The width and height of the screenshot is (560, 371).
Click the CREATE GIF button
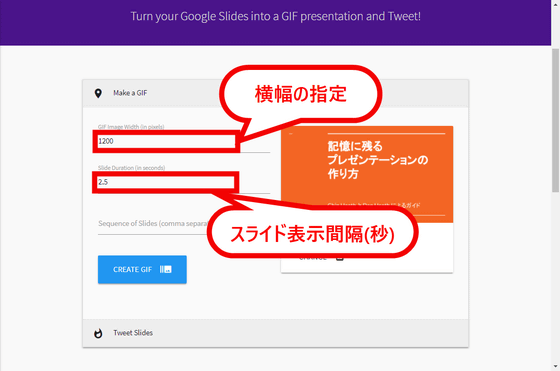[142, 270]
